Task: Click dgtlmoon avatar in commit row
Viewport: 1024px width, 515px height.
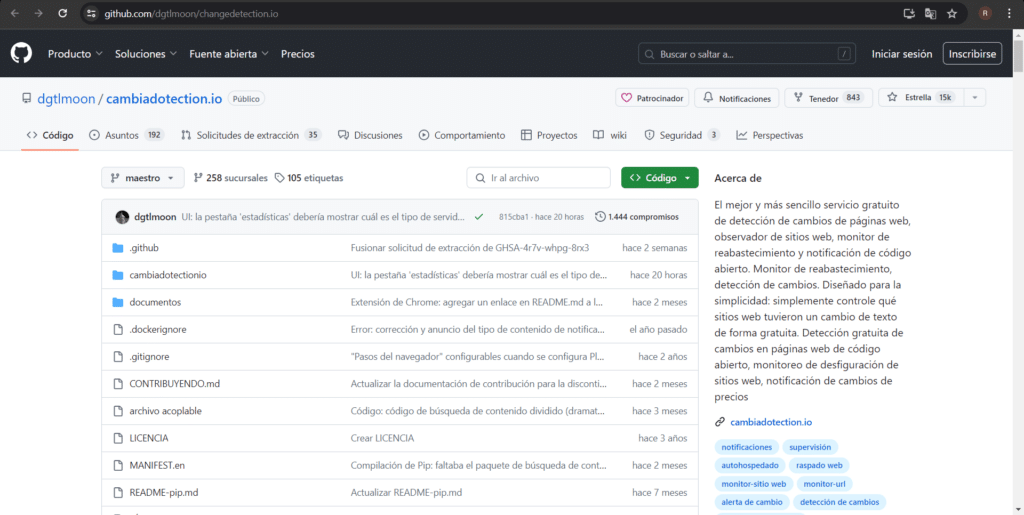Action: [x=122, y=217]
